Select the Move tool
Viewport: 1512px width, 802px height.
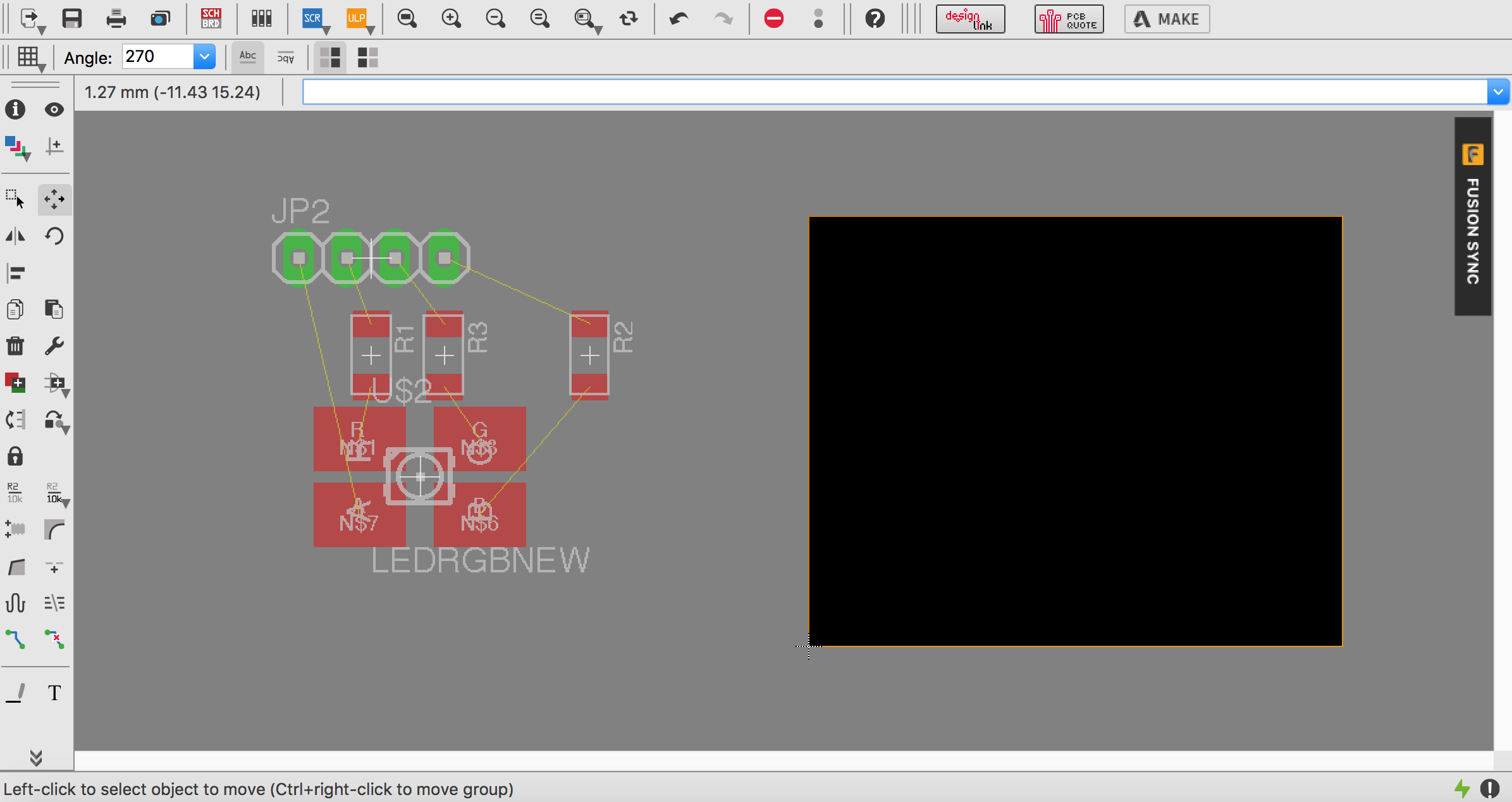tap(54, 200)
